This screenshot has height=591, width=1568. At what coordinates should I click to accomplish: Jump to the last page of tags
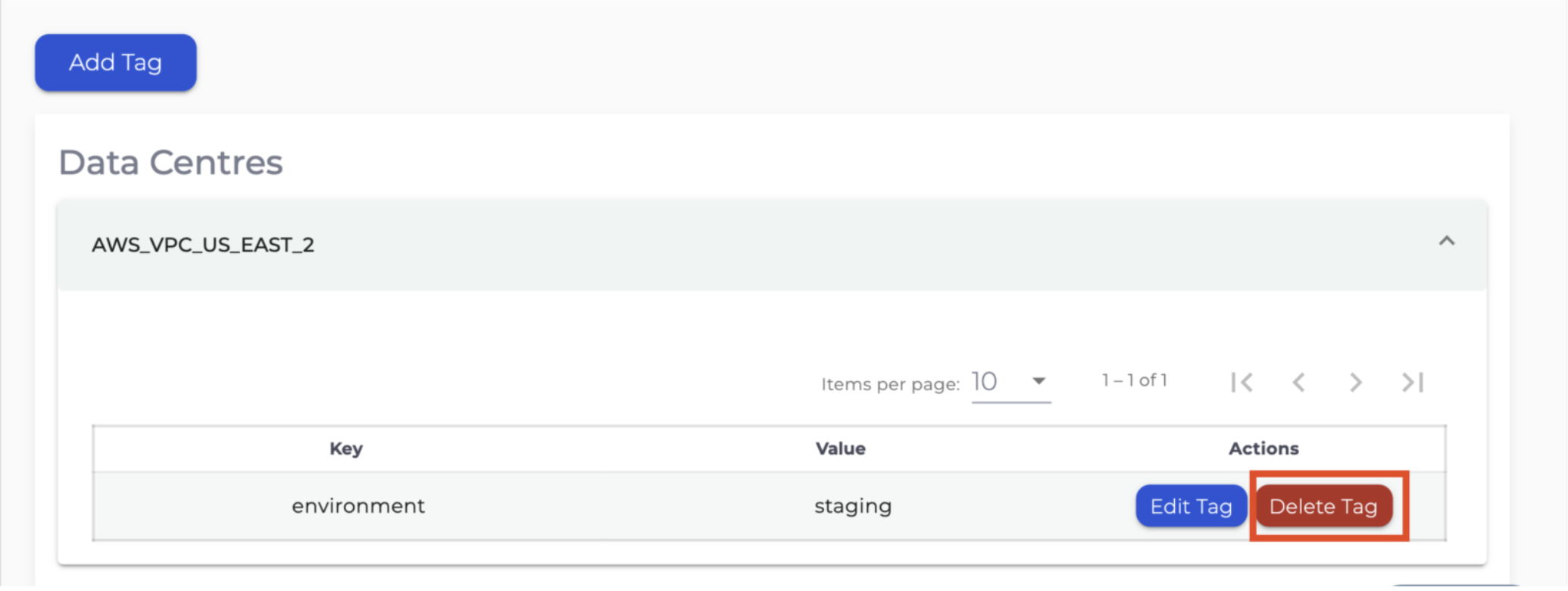1413,383
